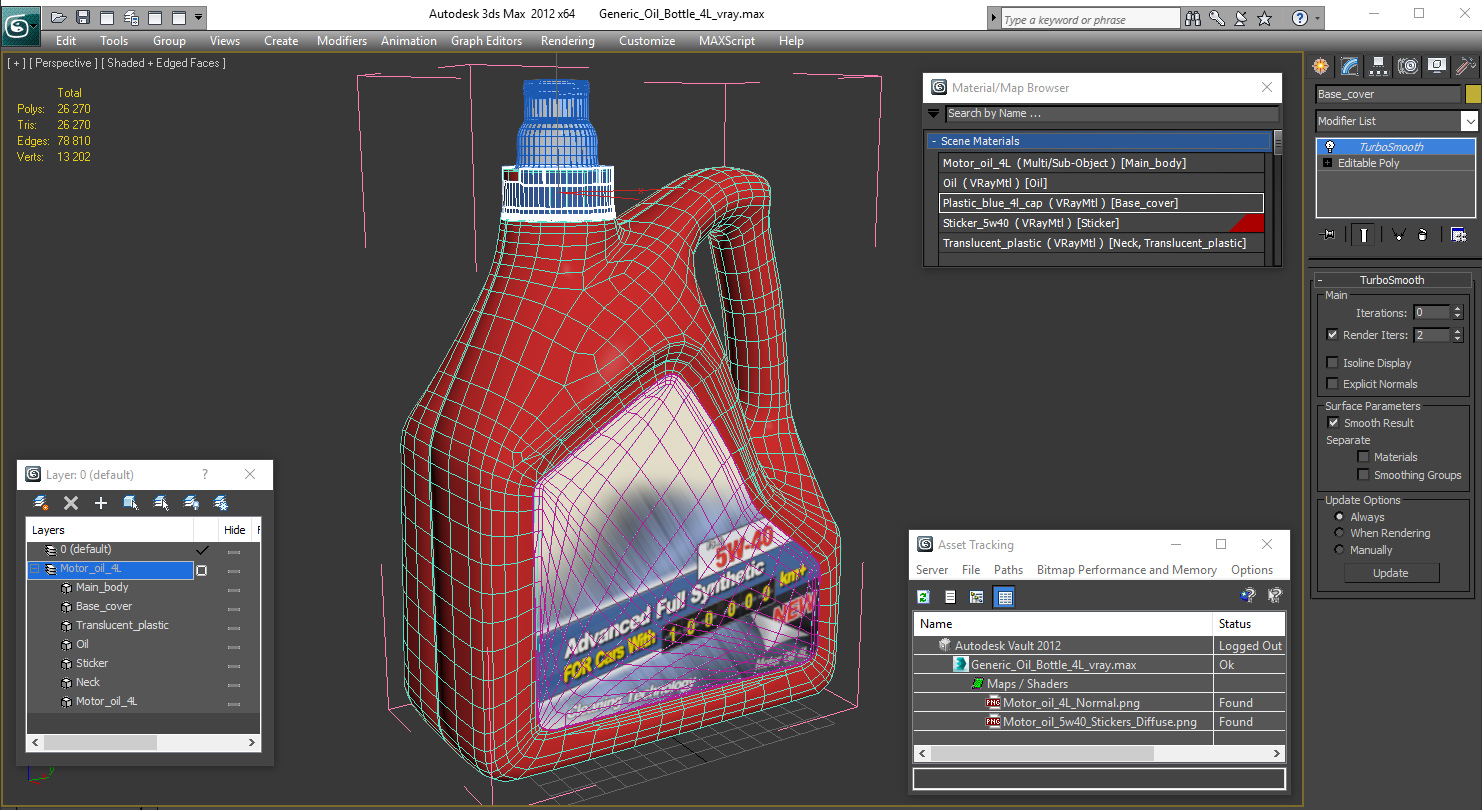1482x810 pixels.
Task: Open the Motion command panel tab
Action: pyautogui.click(x=1408, y=66)
